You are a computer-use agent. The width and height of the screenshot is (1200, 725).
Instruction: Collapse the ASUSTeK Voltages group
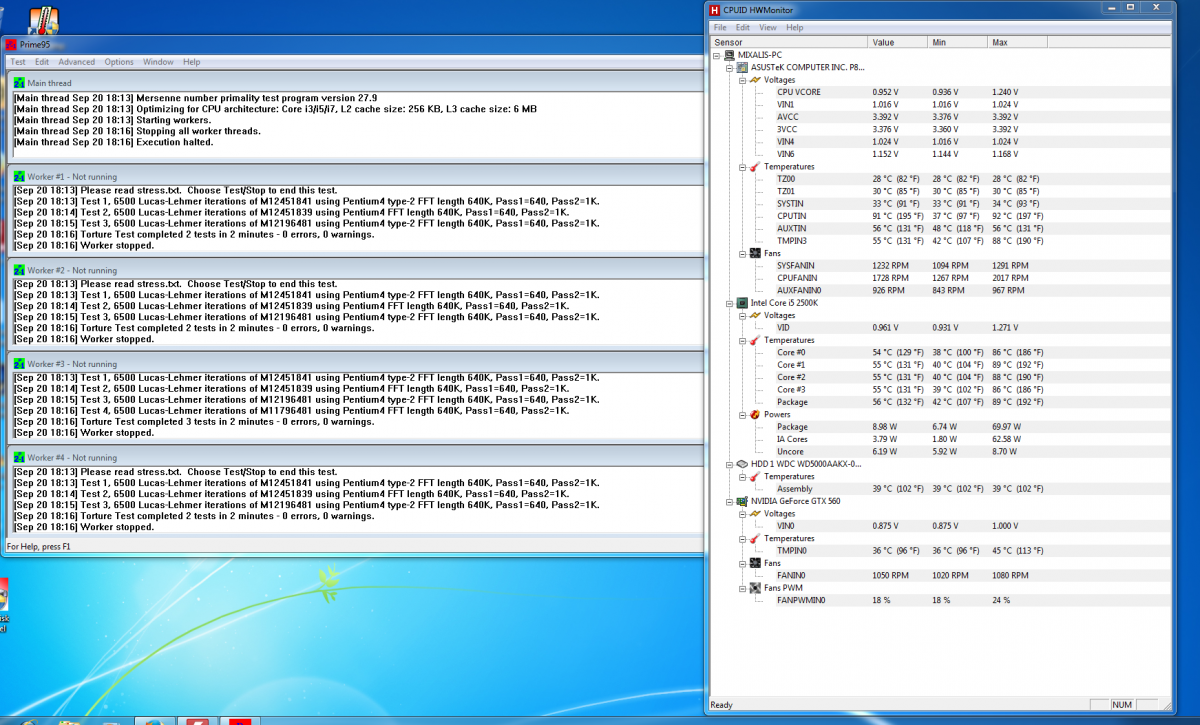[x=742, y=80]
